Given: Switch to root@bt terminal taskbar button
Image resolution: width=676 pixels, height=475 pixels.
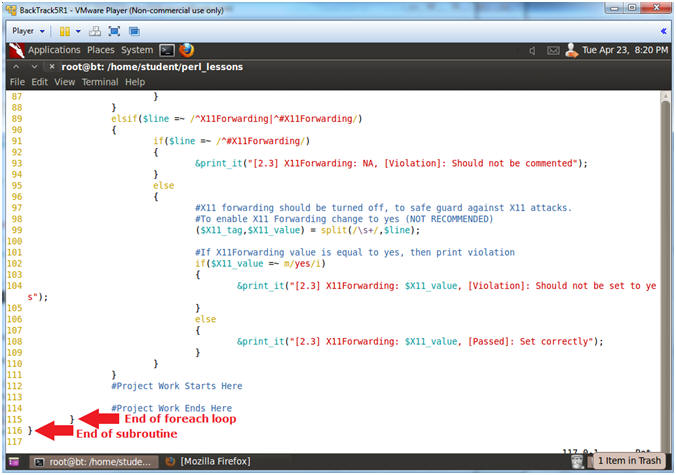Looking at the screenshot, I should [x=94, y=462].
